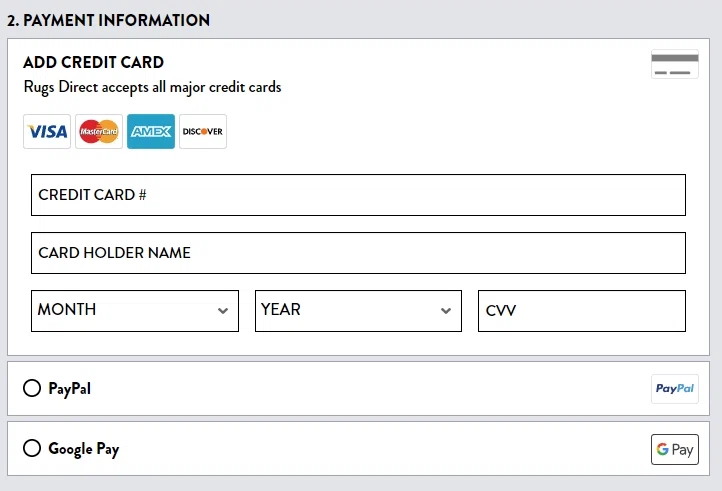
Task: Select the PayPal radio button
Action: 32,388
